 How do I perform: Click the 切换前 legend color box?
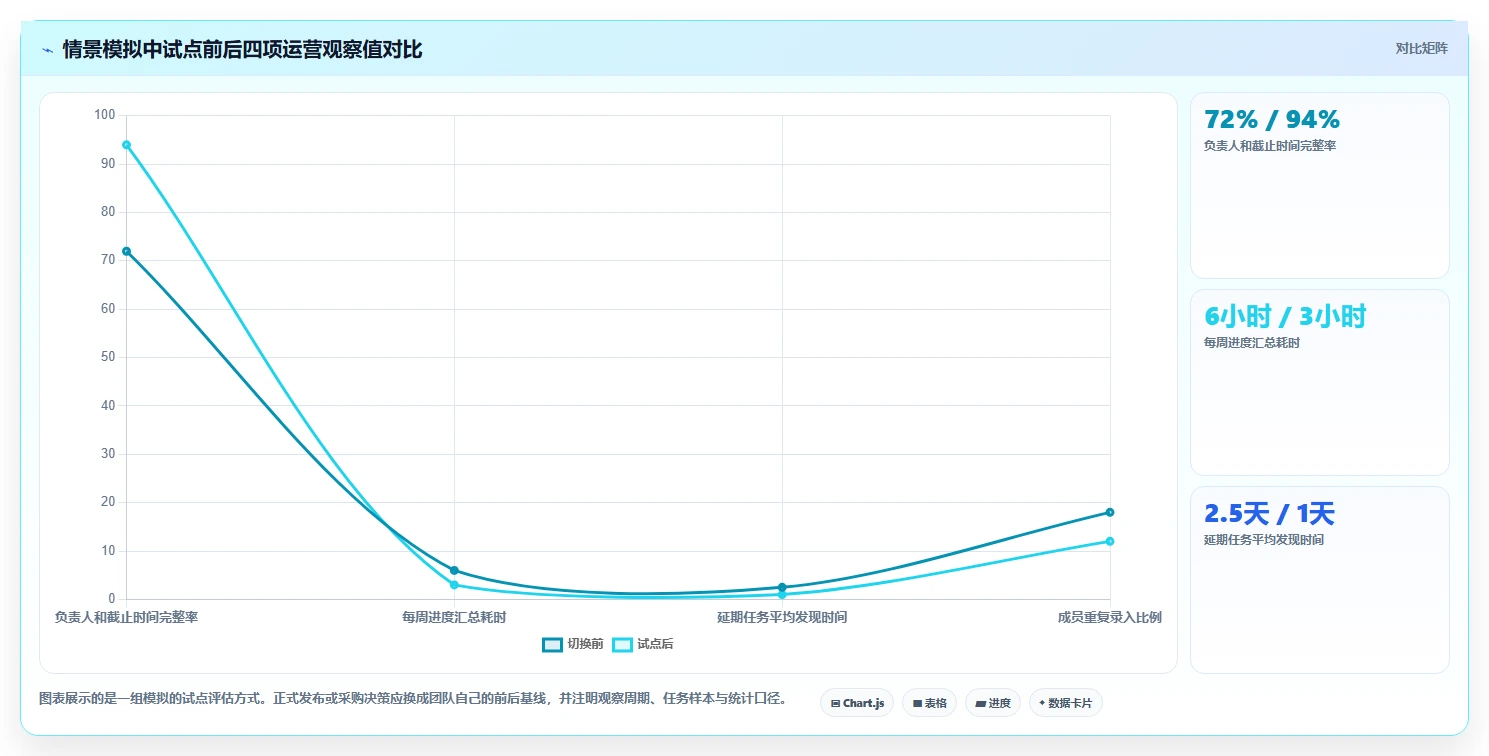[x=552, y=644]
